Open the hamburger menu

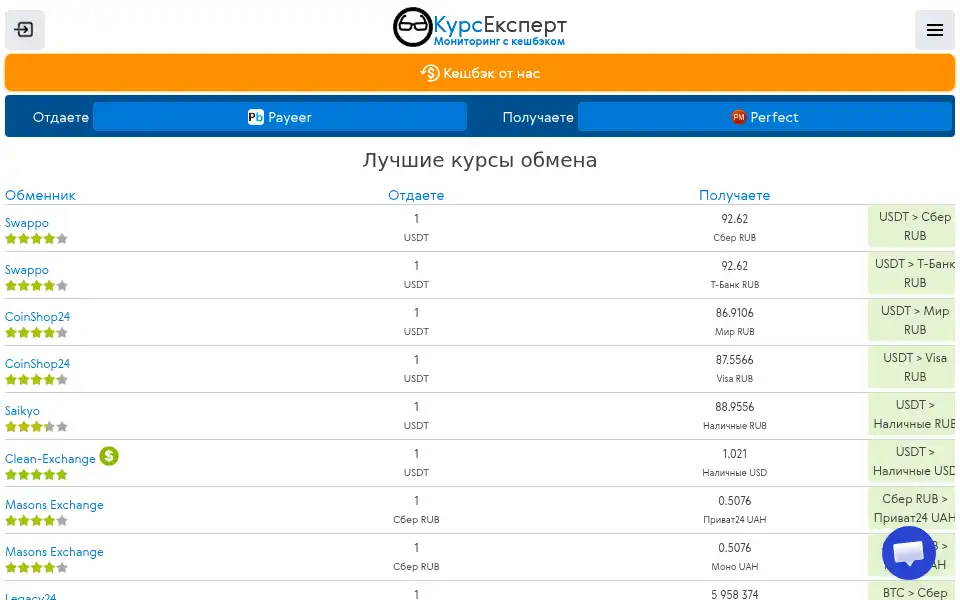pos(934,29)
